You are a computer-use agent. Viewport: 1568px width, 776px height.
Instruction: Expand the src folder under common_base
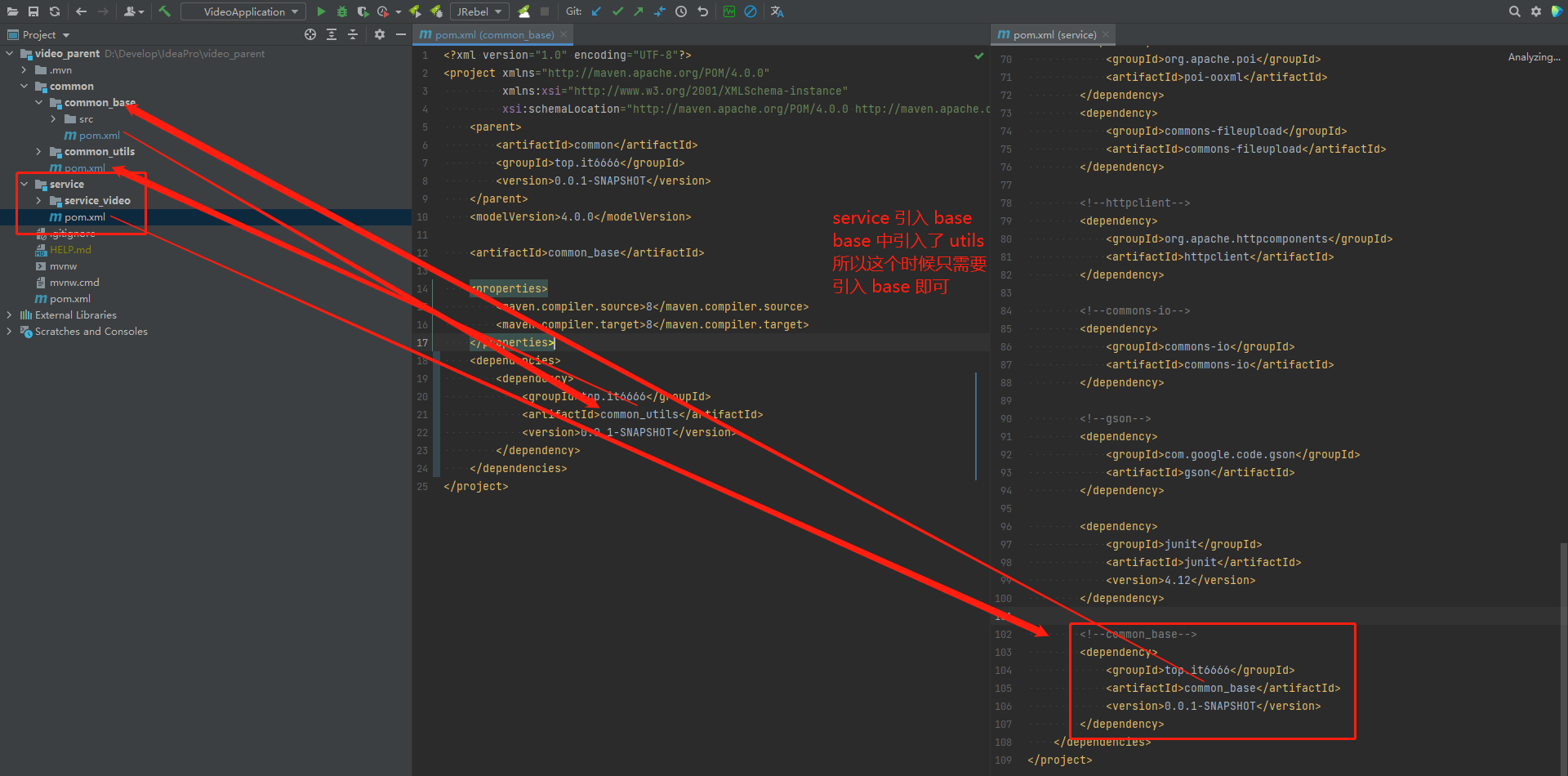[54, 119]
